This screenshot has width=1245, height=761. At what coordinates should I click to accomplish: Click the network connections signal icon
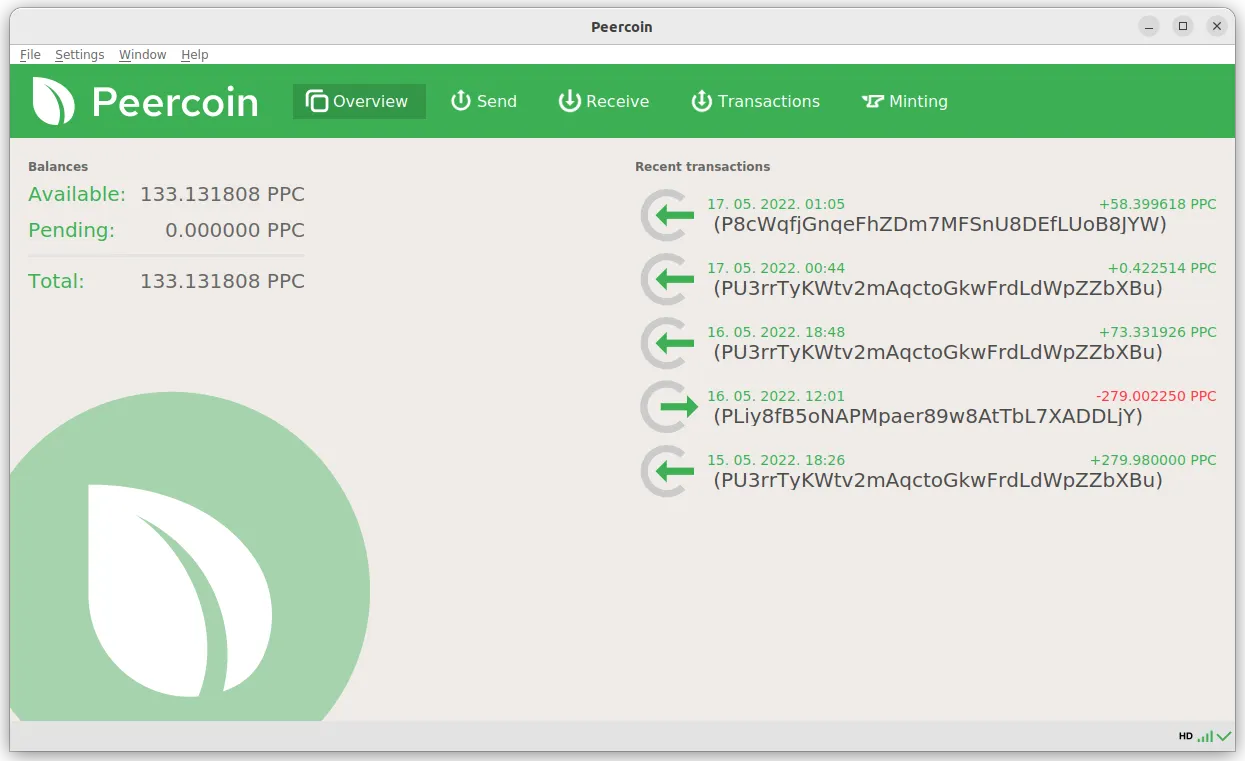(1205, 736)
